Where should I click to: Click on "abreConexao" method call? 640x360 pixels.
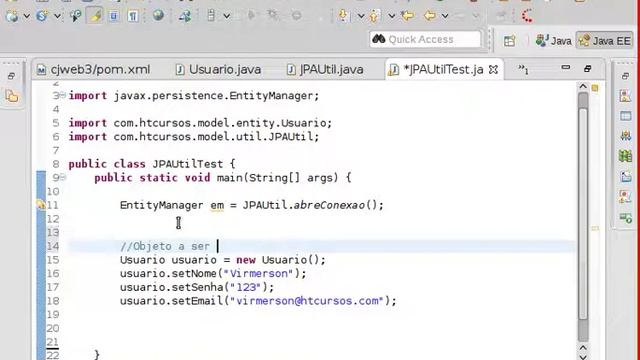tap(329, 205)
